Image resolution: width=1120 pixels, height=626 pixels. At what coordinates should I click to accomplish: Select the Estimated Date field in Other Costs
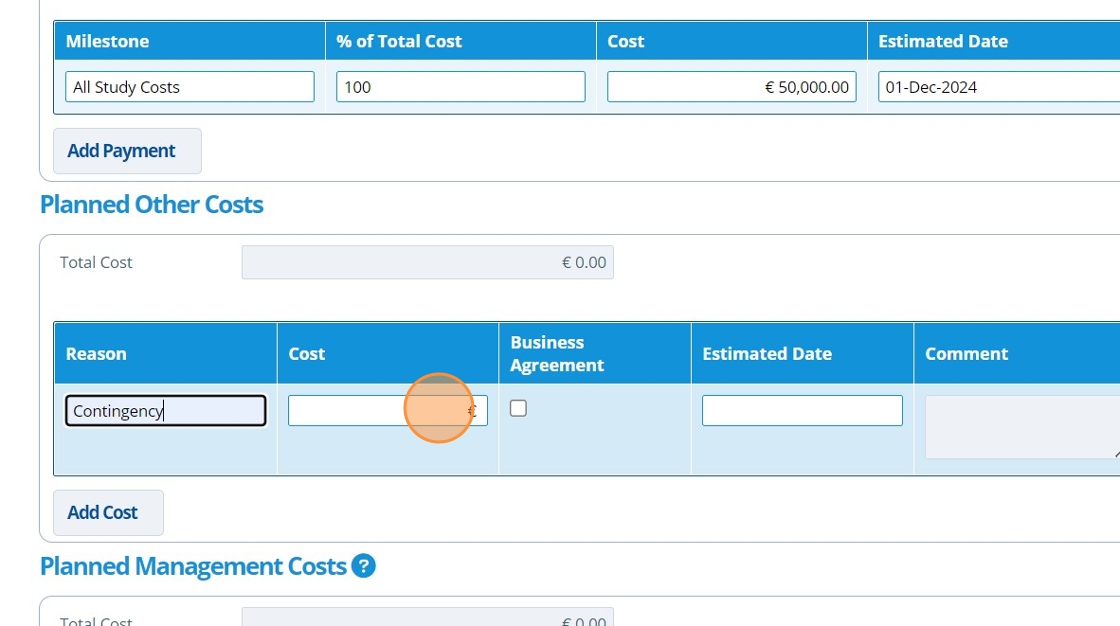tap(802, 411)
